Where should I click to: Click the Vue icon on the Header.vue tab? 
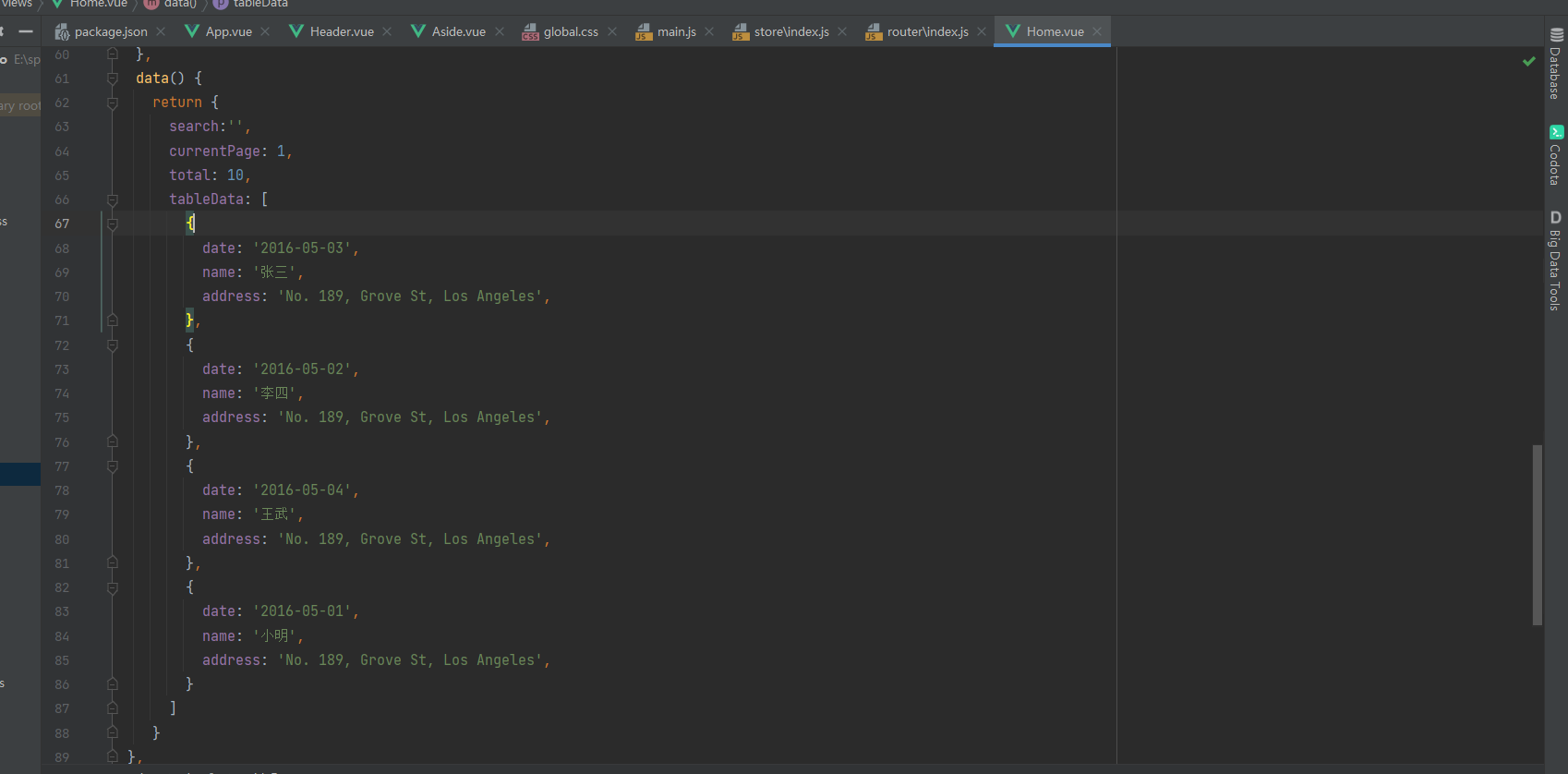click(296, 31)
